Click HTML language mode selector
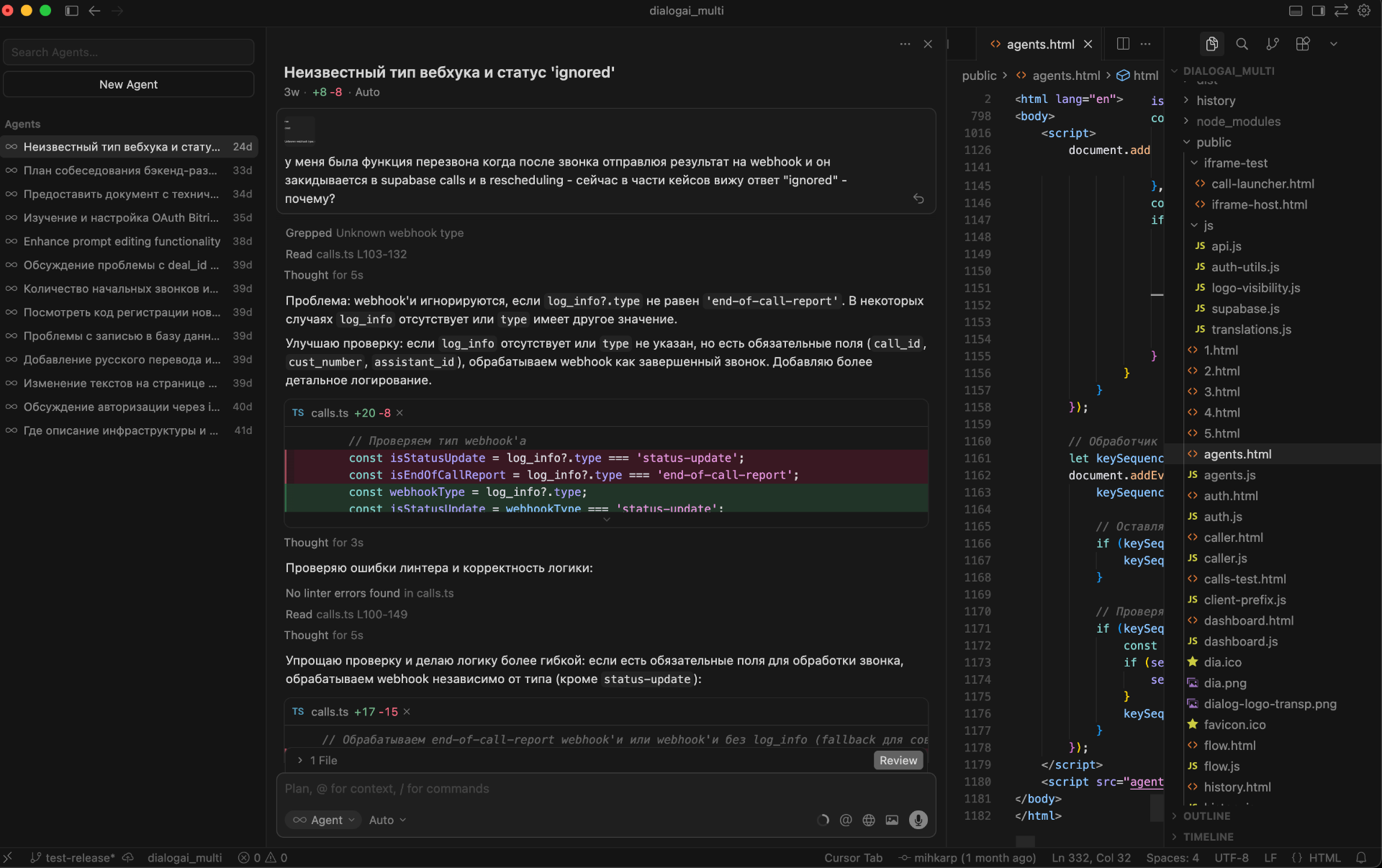The width and height of the screenshot is (1382, 868). (1324, 858)
